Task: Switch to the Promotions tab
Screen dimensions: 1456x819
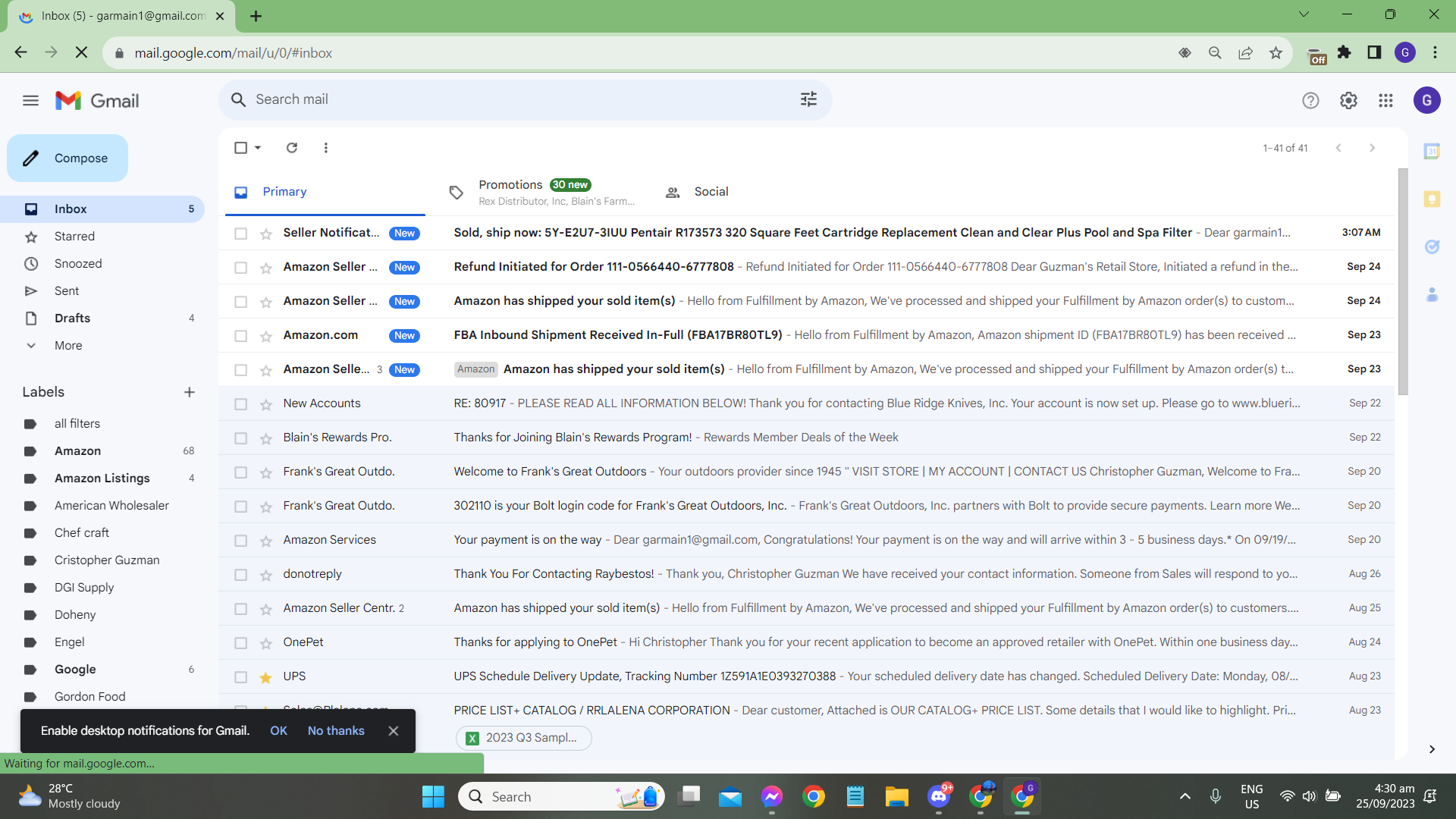Action: click(541, 192)
